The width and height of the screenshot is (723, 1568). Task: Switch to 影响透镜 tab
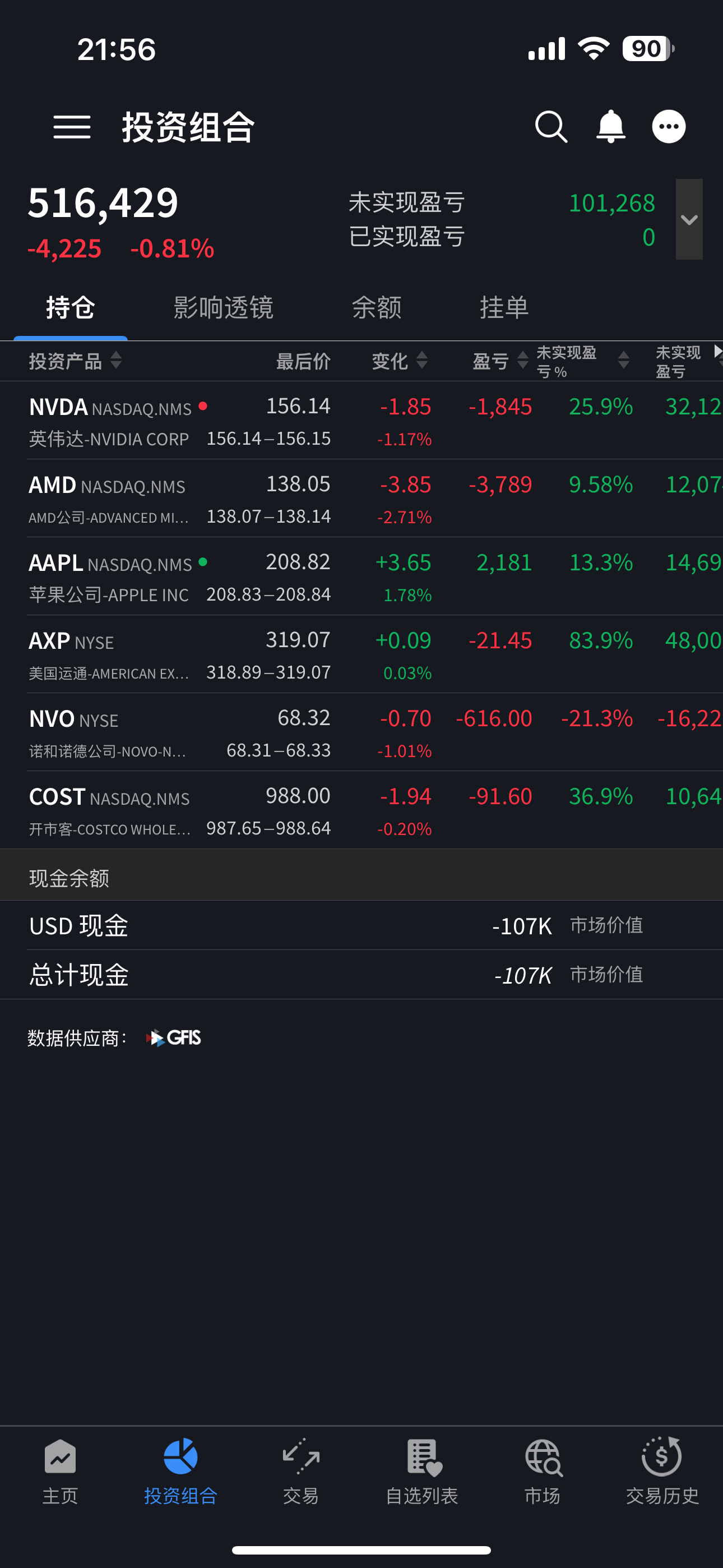[x=224, y=307]
